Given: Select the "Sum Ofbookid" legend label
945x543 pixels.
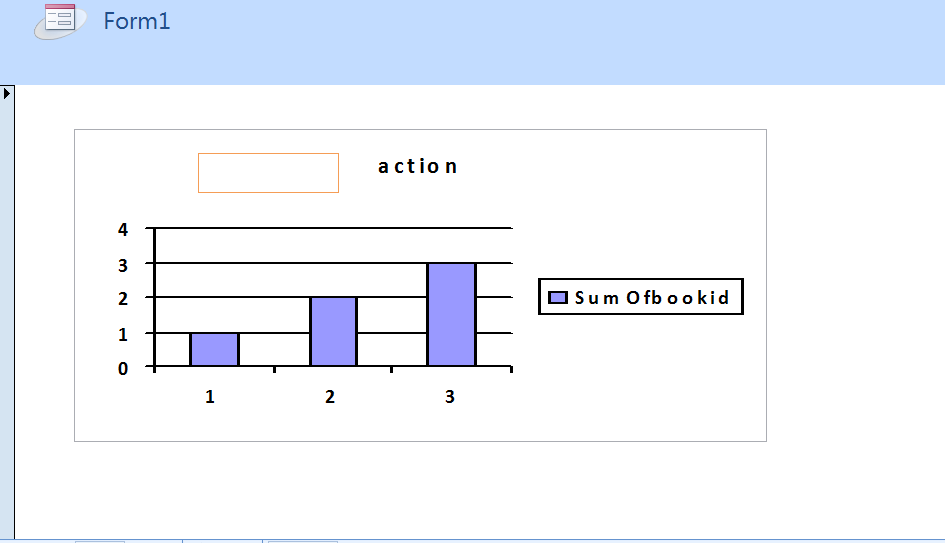Looking at the screenshot, I should point(652,297).
